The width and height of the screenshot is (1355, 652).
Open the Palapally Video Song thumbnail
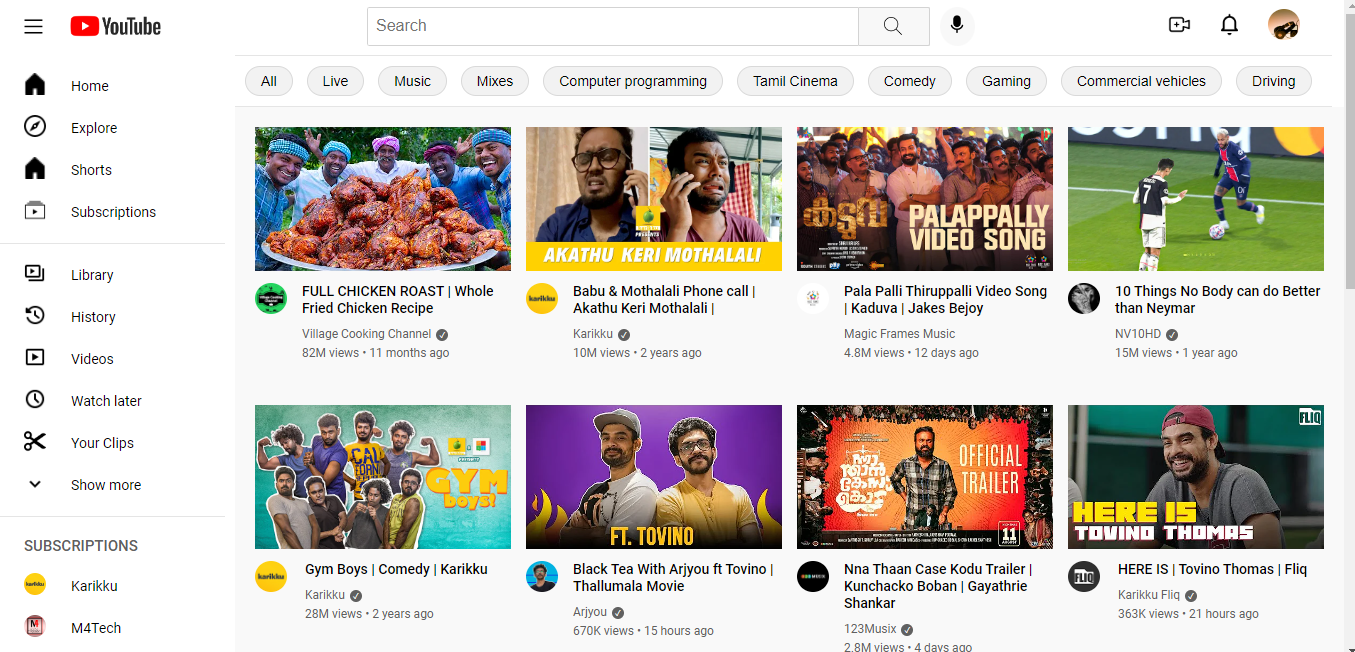(x=925, y=199)
